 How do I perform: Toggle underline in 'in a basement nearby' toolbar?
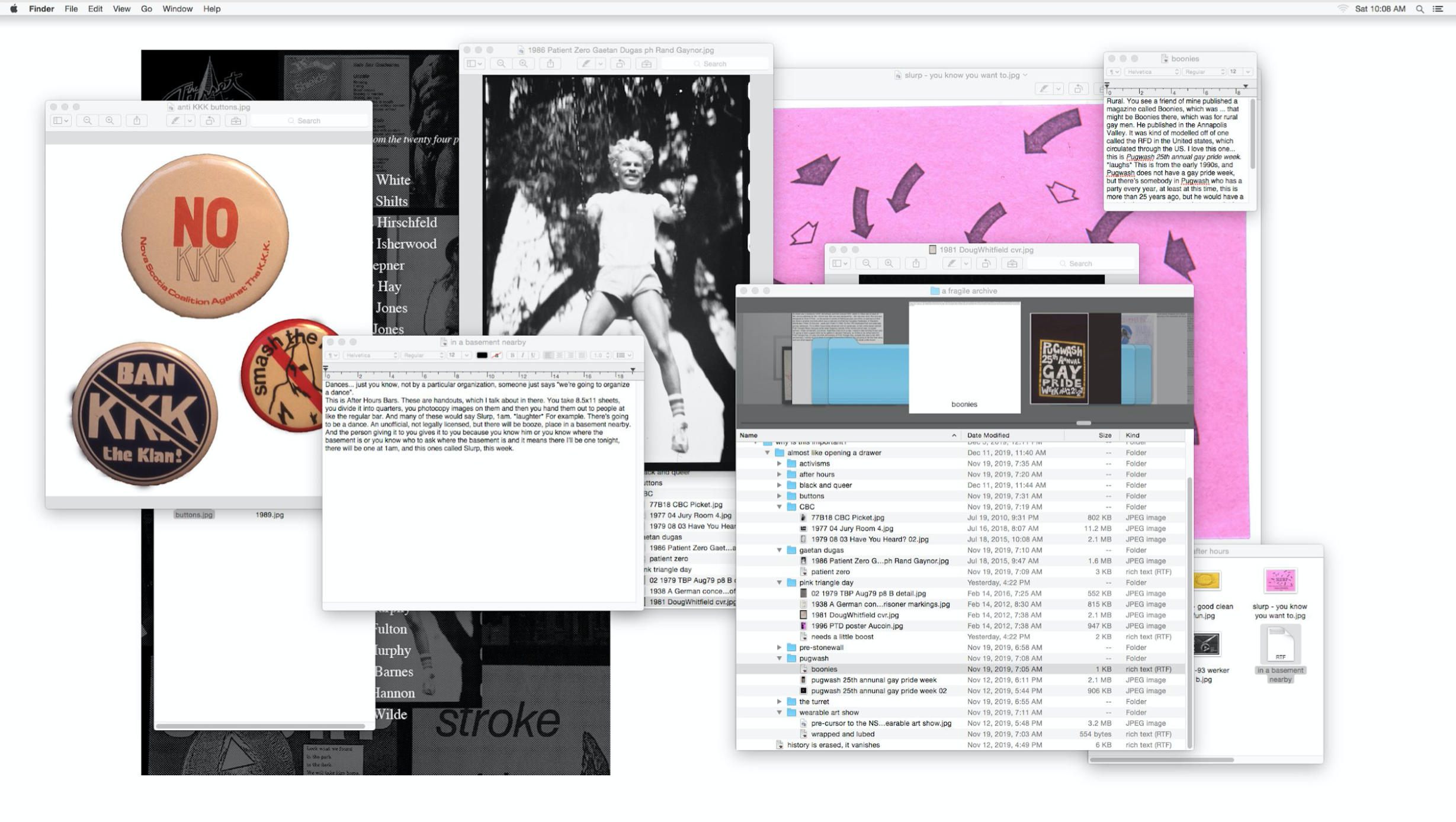(533, 355)
